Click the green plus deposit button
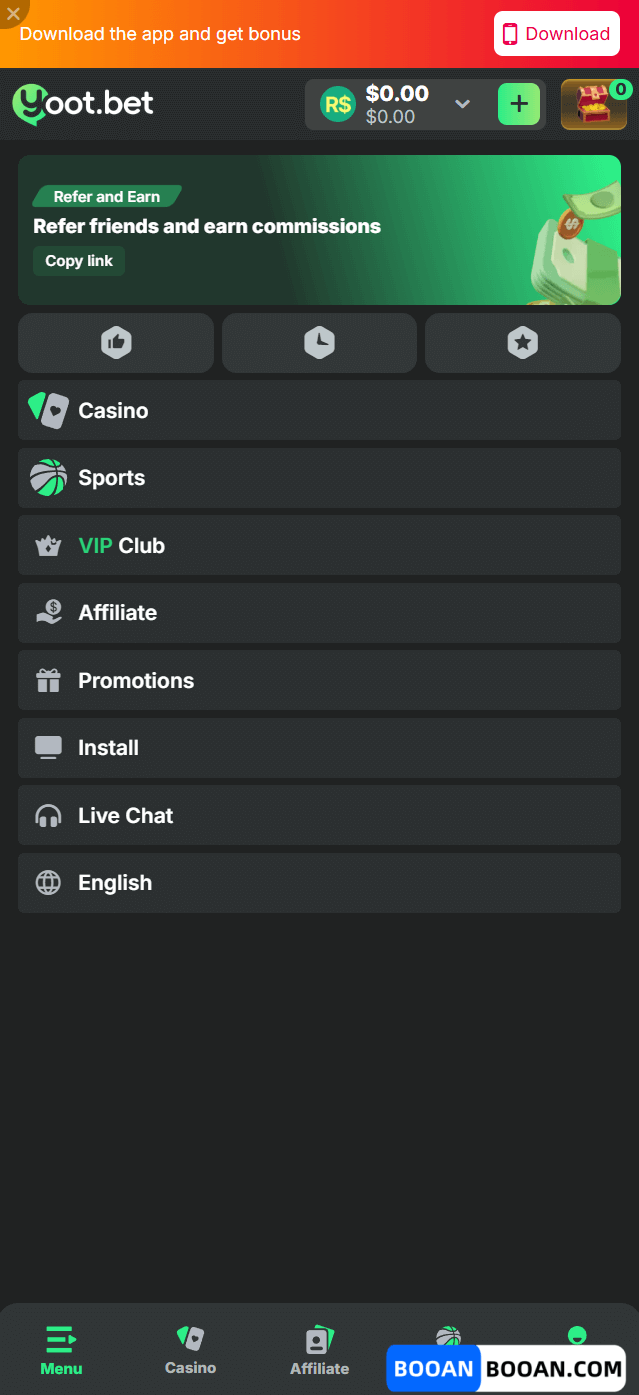The height and width of the screenshot is (1395, 639). 519,104
